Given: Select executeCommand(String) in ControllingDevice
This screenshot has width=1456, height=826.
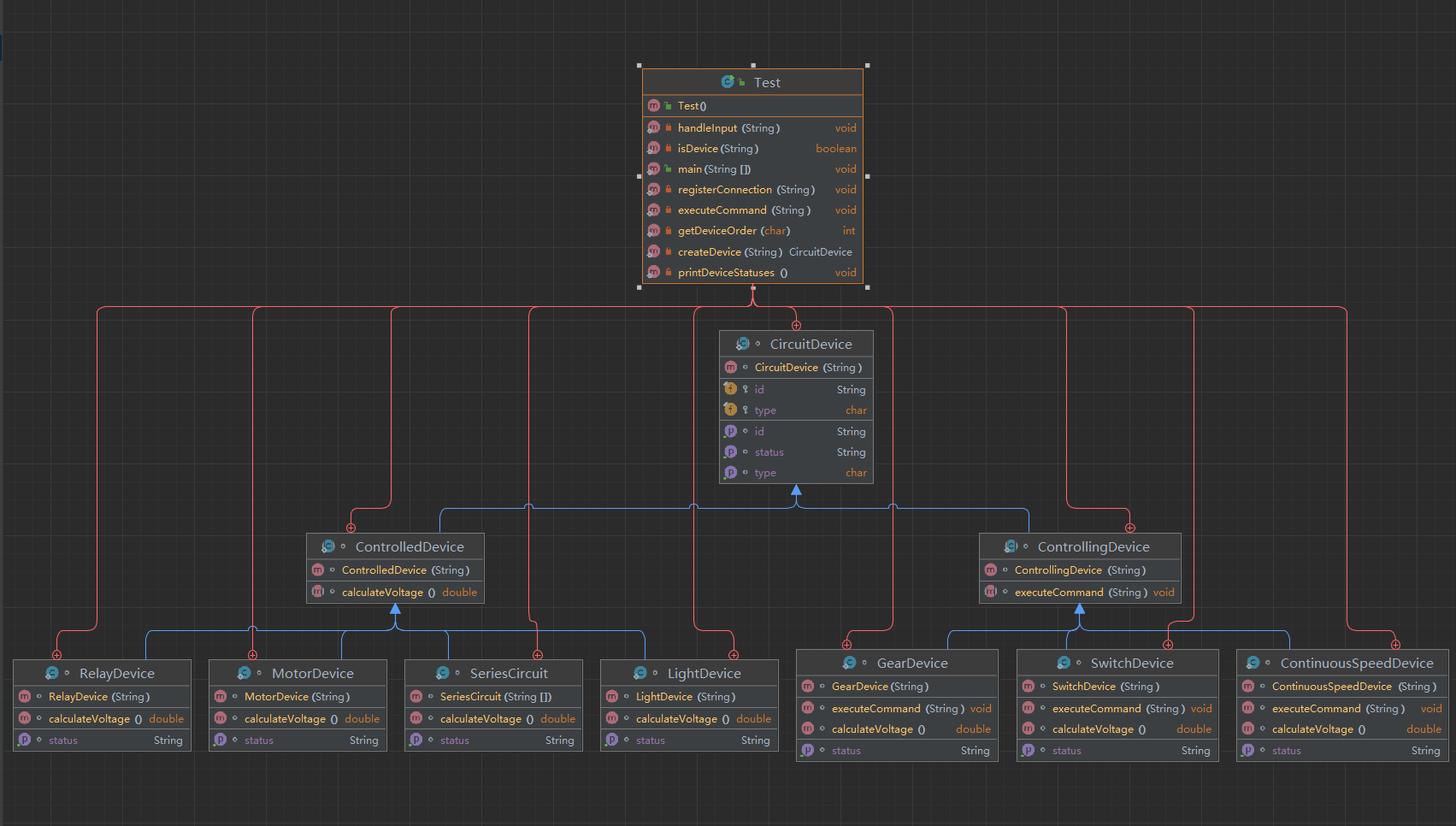Looking at the screenshot, I should coord(1080,592).
